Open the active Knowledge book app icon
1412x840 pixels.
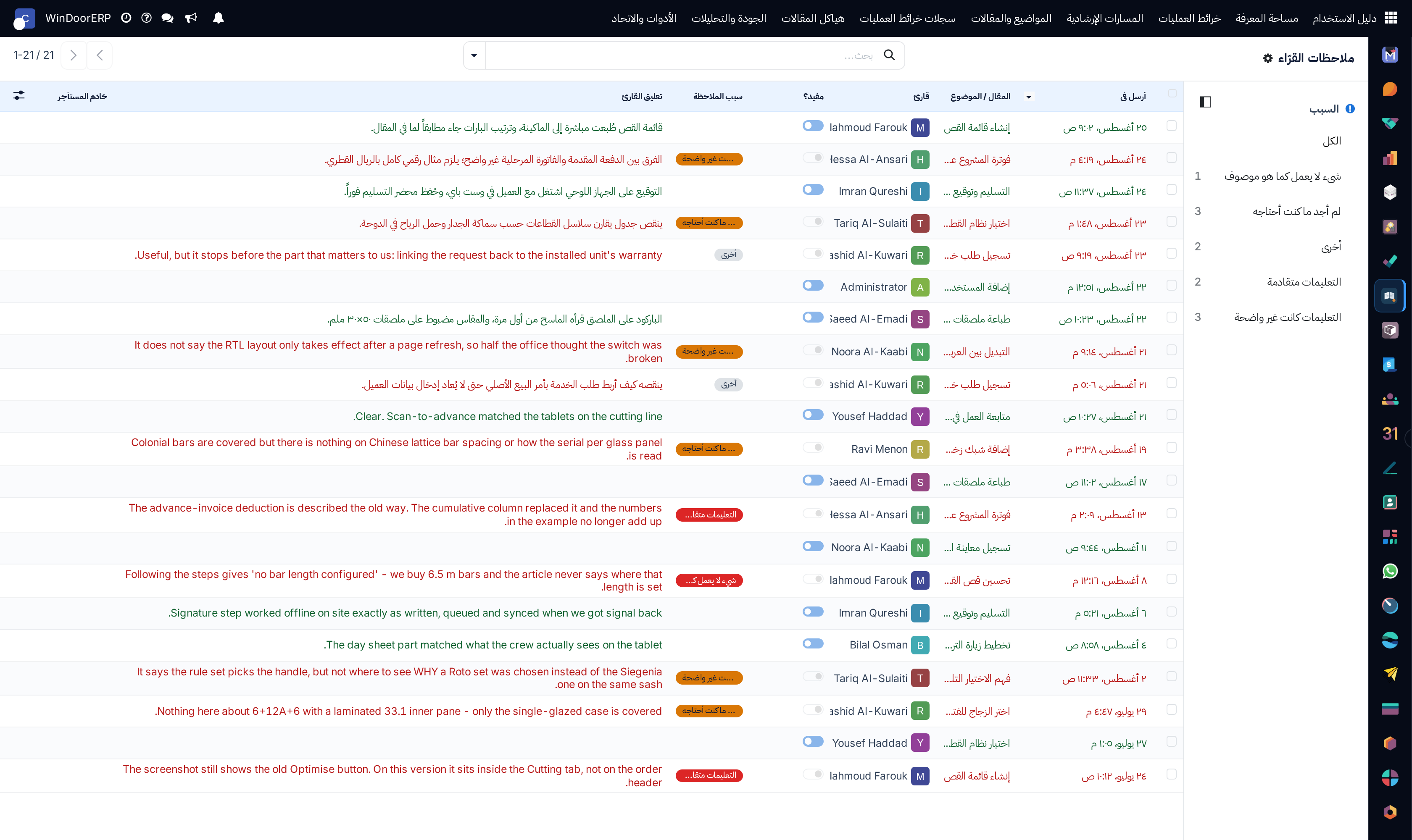click(1390, 296)
